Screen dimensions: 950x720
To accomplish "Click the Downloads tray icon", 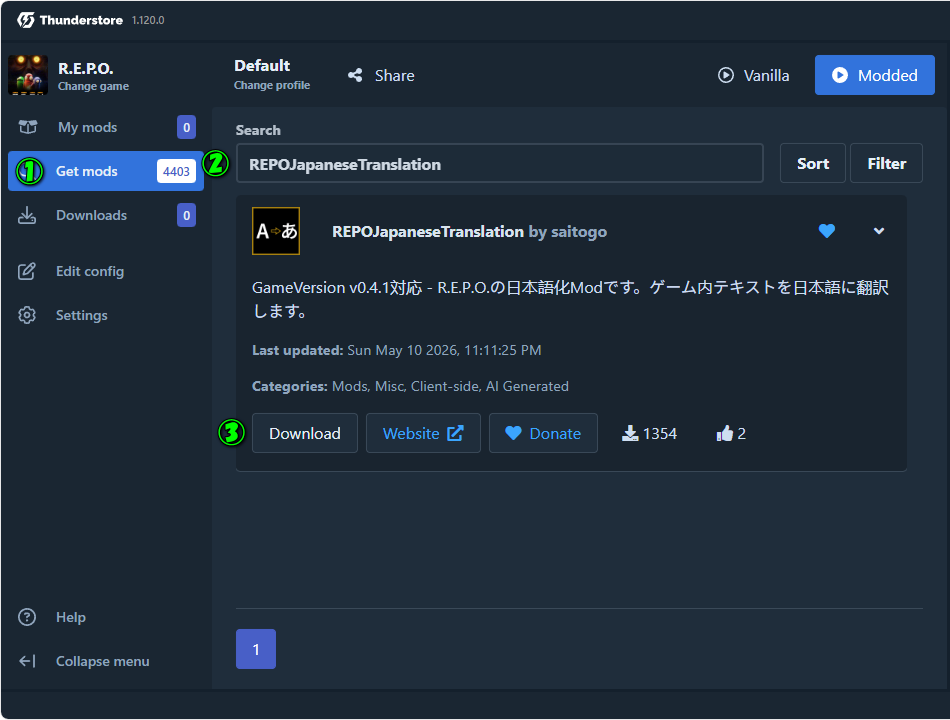I will [x=27, y=215].
